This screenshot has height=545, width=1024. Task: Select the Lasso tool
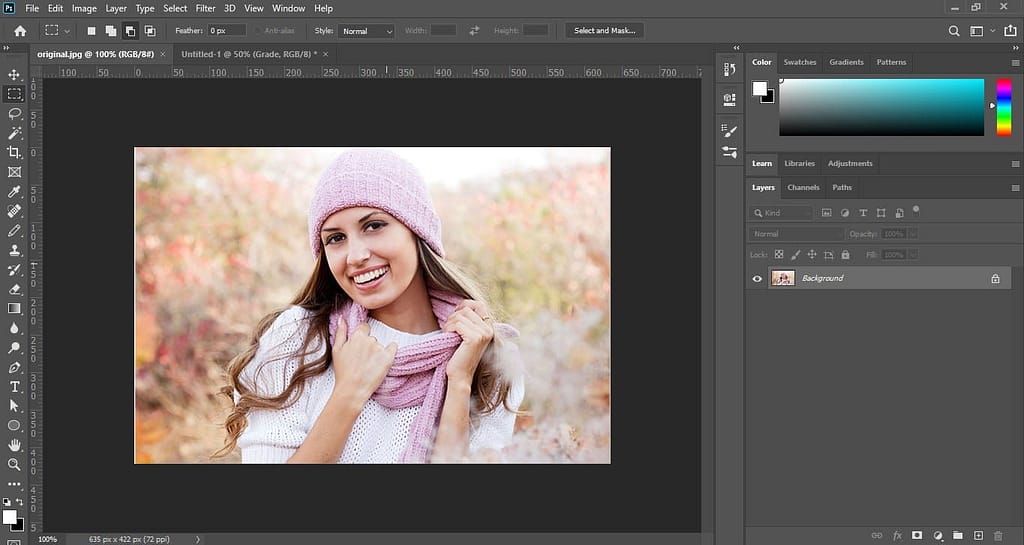click(x=14, y=114)
